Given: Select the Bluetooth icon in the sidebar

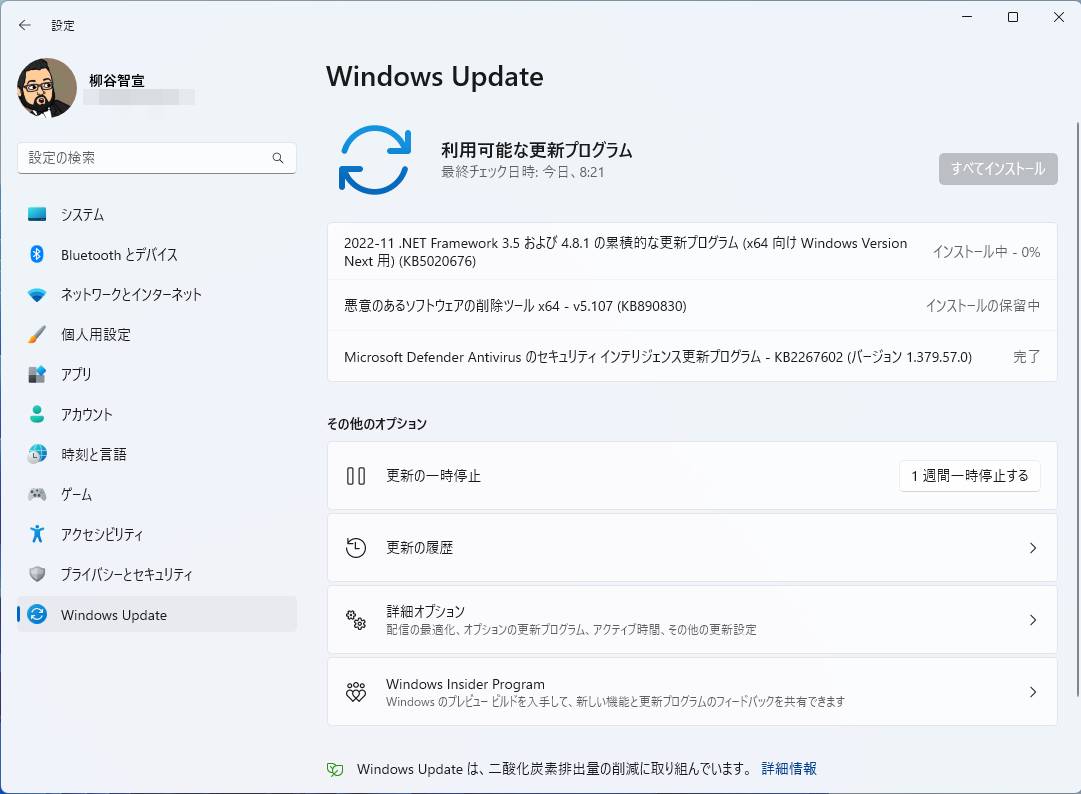Looking at the screenshot, I should (37, 254).
